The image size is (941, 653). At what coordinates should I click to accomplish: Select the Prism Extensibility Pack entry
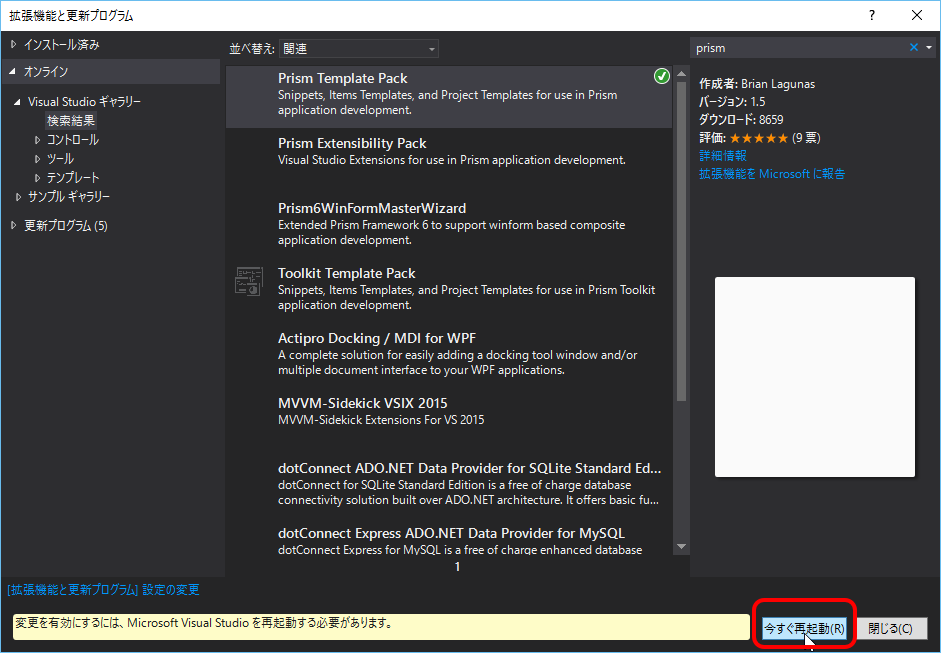tap(449, 160)
